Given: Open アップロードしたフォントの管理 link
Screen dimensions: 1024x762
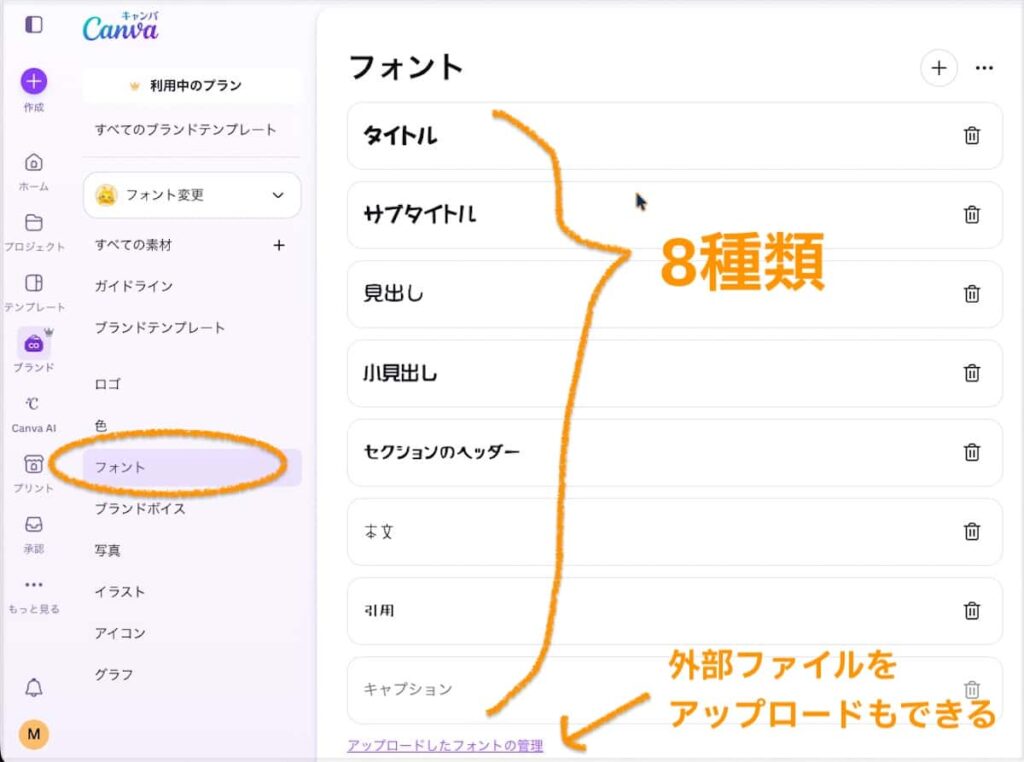Looking at the screenshot, I should (x=445, y=746).
